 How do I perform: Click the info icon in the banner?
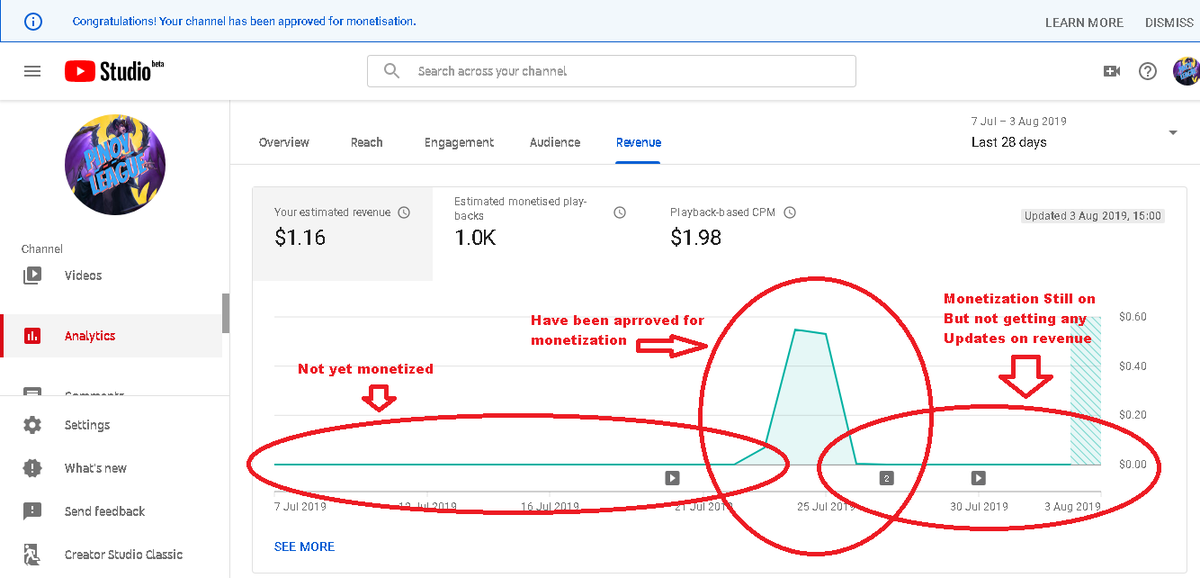33,21
